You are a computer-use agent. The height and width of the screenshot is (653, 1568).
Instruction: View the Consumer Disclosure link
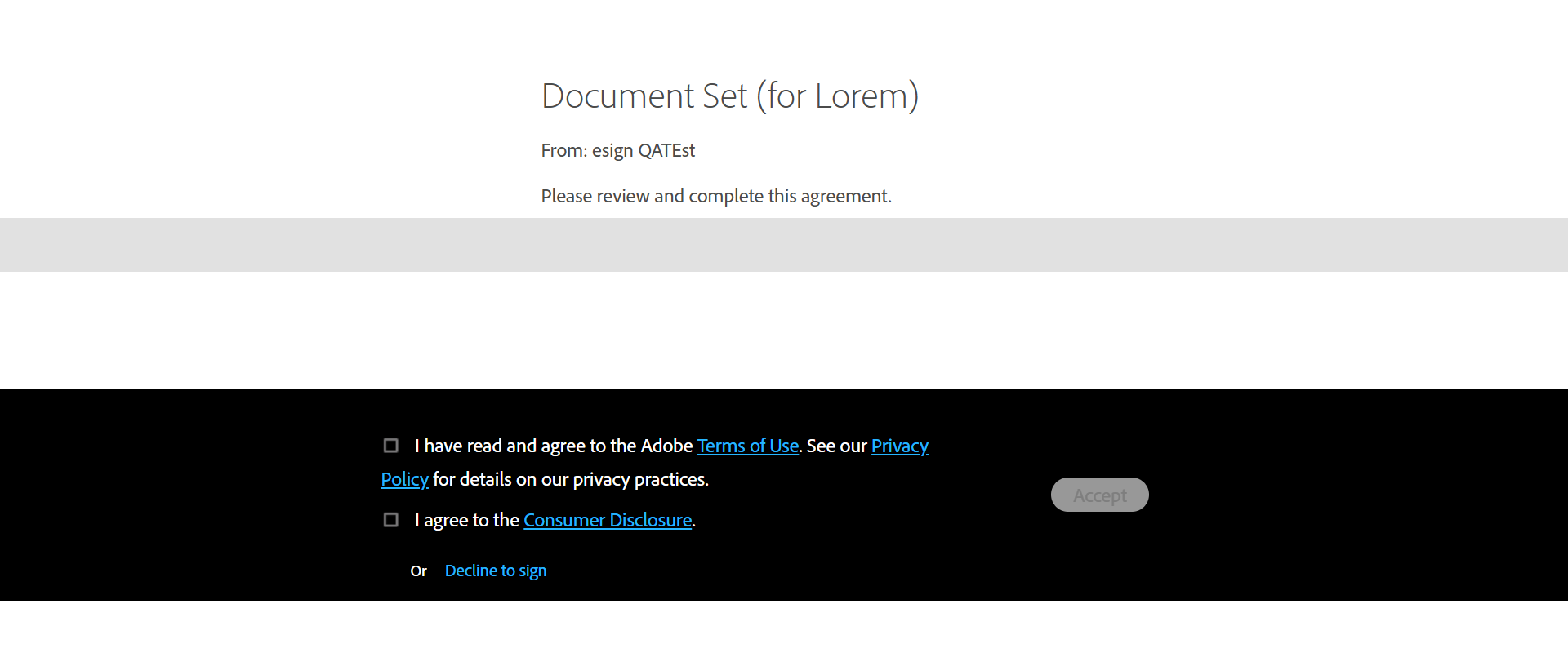pyautogui.click(x=608, y=521)
